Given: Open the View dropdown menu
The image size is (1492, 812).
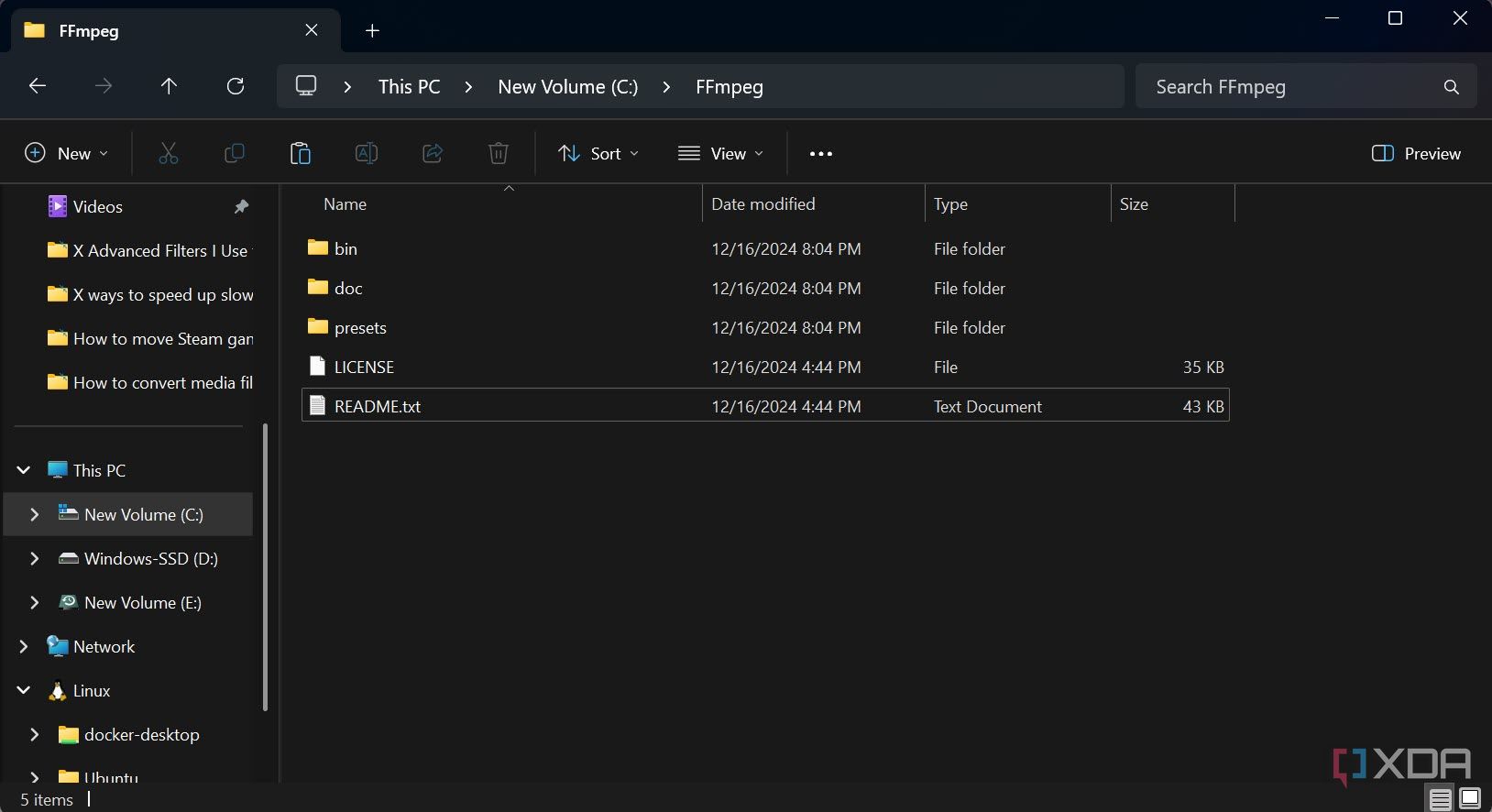Looking at the screenshot, I should (721, 153).
